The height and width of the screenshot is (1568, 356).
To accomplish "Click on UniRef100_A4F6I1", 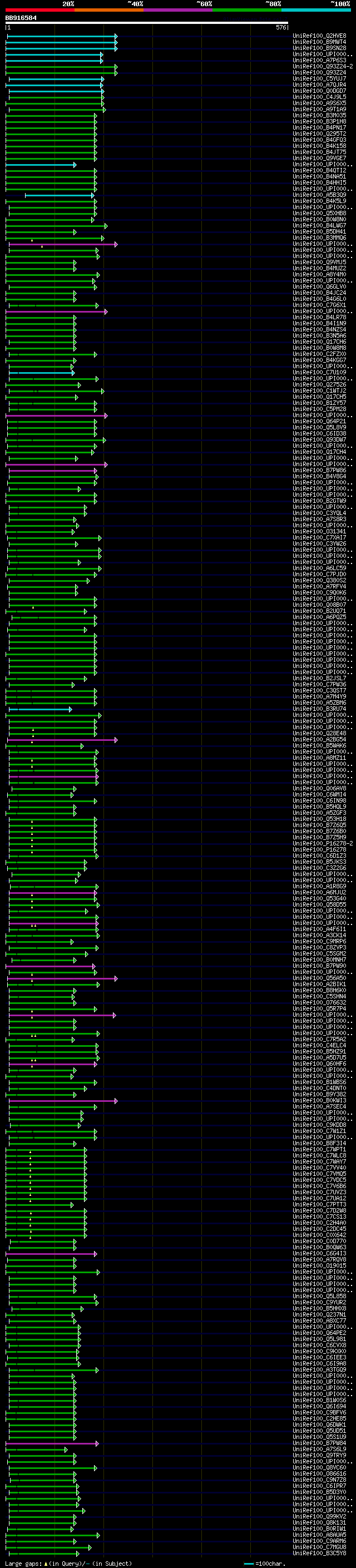I will [319, 929].
